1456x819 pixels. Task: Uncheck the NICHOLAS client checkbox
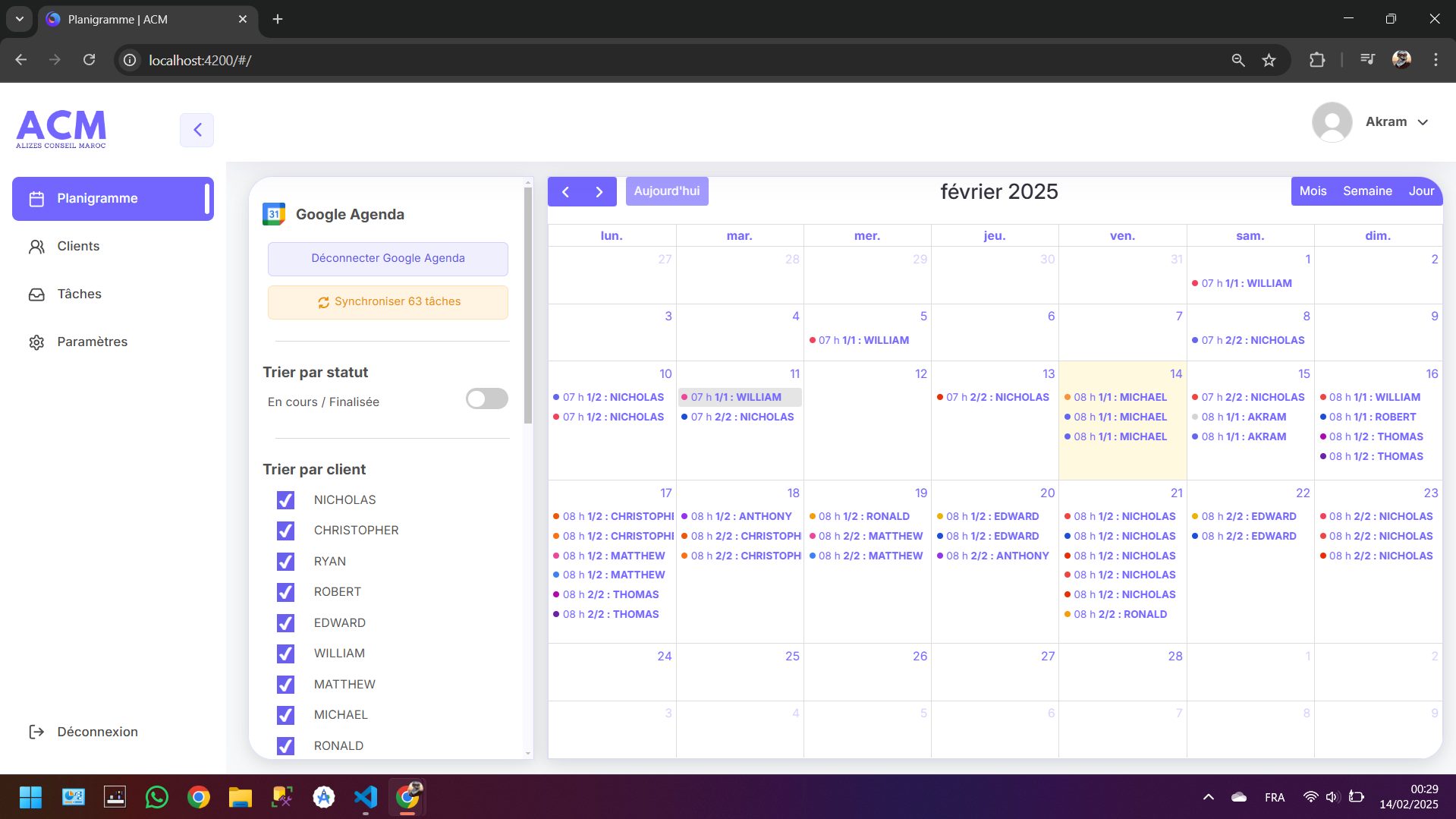click(285, 500)
